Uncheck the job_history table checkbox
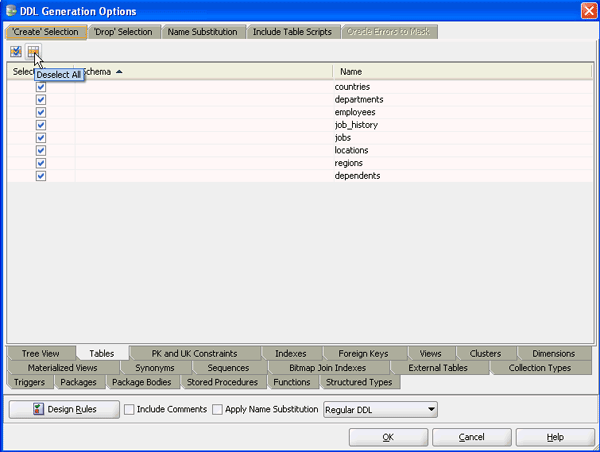Screen dimensions: 600x452 click(41, 125)
